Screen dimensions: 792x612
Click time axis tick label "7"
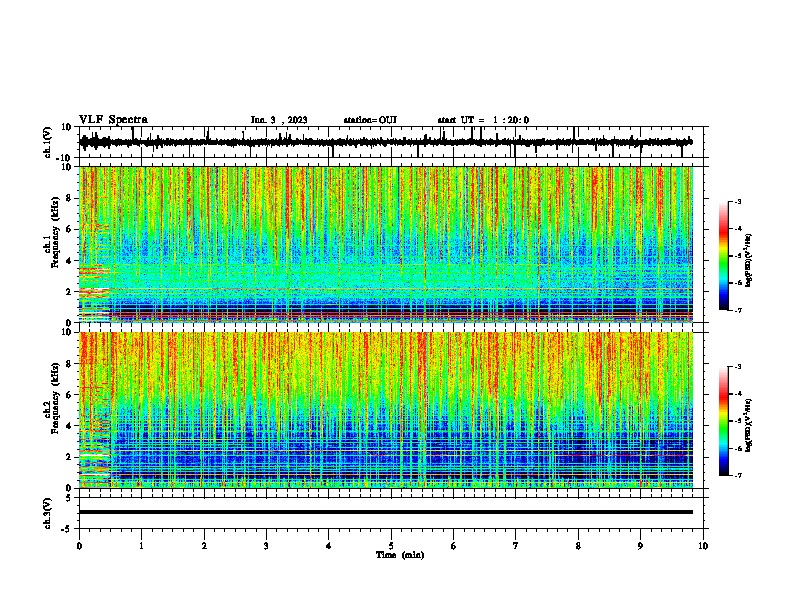point(516,546)
